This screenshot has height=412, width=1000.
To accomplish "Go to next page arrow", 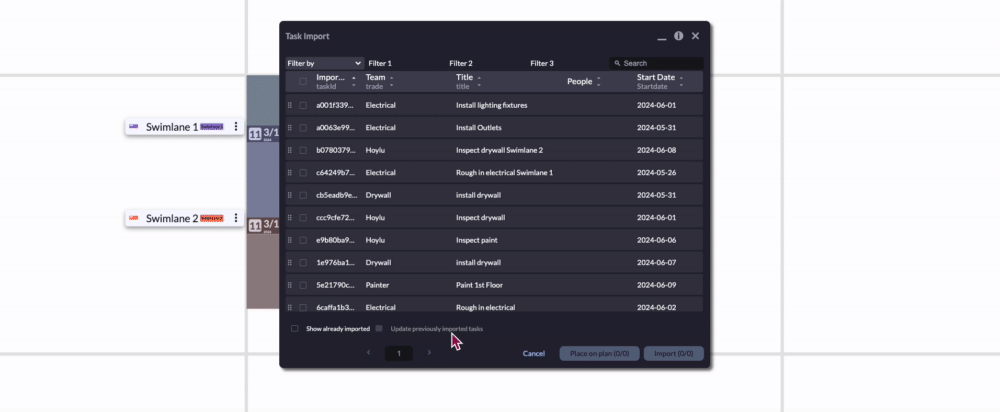I will (429, 353).
